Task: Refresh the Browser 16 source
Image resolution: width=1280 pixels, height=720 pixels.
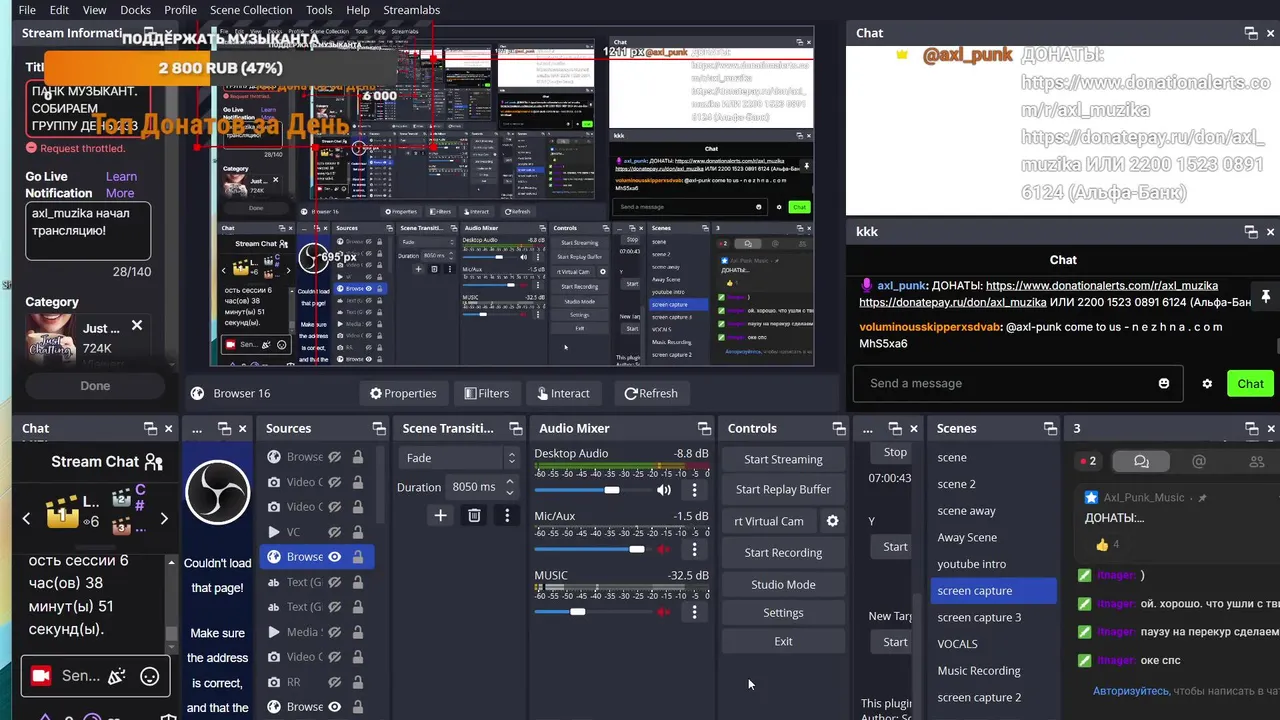Action: [x=651, y=393]
